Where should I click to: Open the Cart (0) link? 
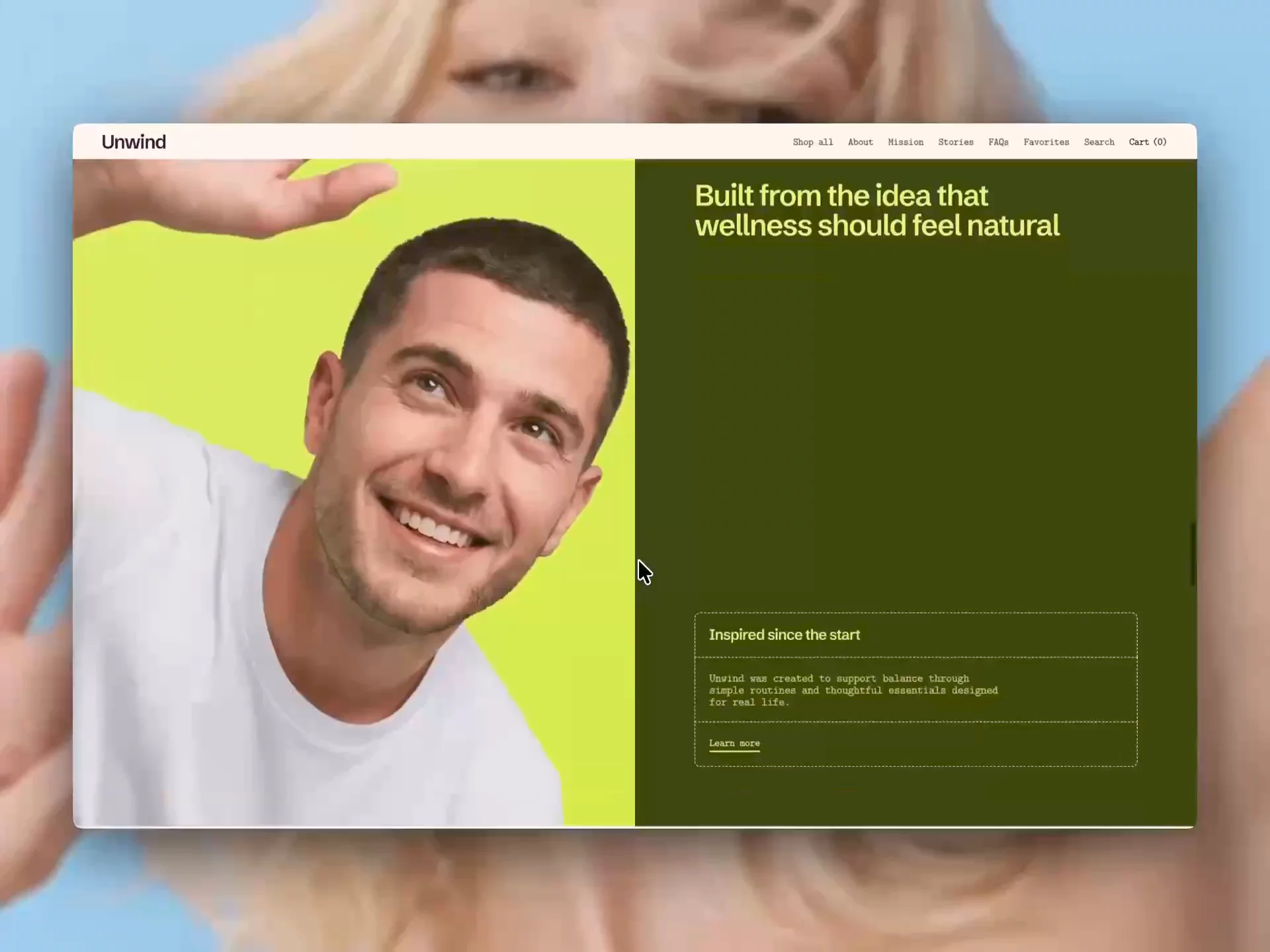pos(1148,142)
